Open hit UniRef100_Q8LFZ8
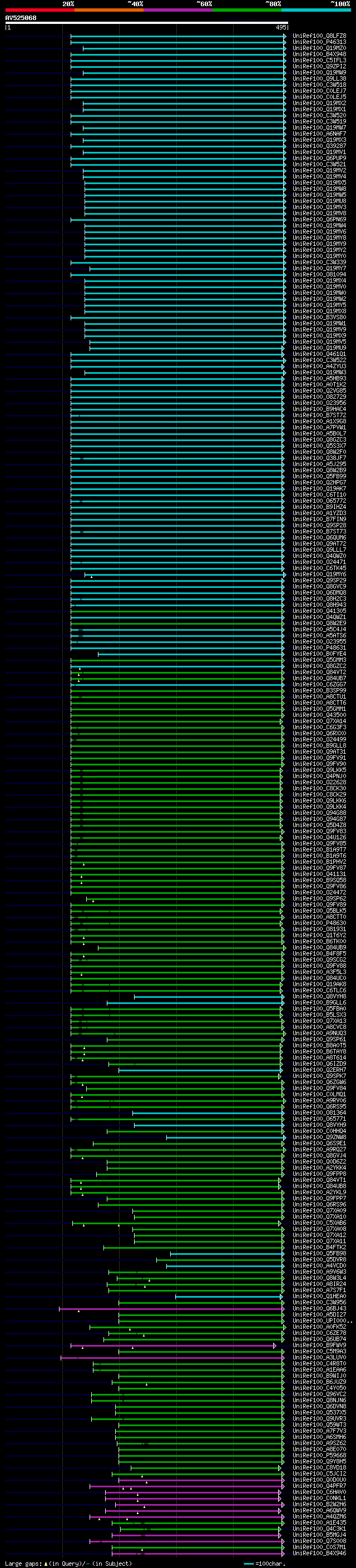The image size is (356, 1568). coord(319,36)
